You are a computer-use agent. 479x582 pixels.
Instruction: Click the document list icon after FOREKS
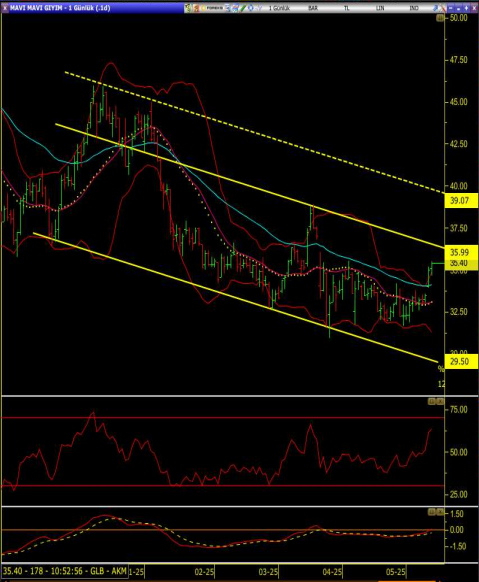click(227, 8)
